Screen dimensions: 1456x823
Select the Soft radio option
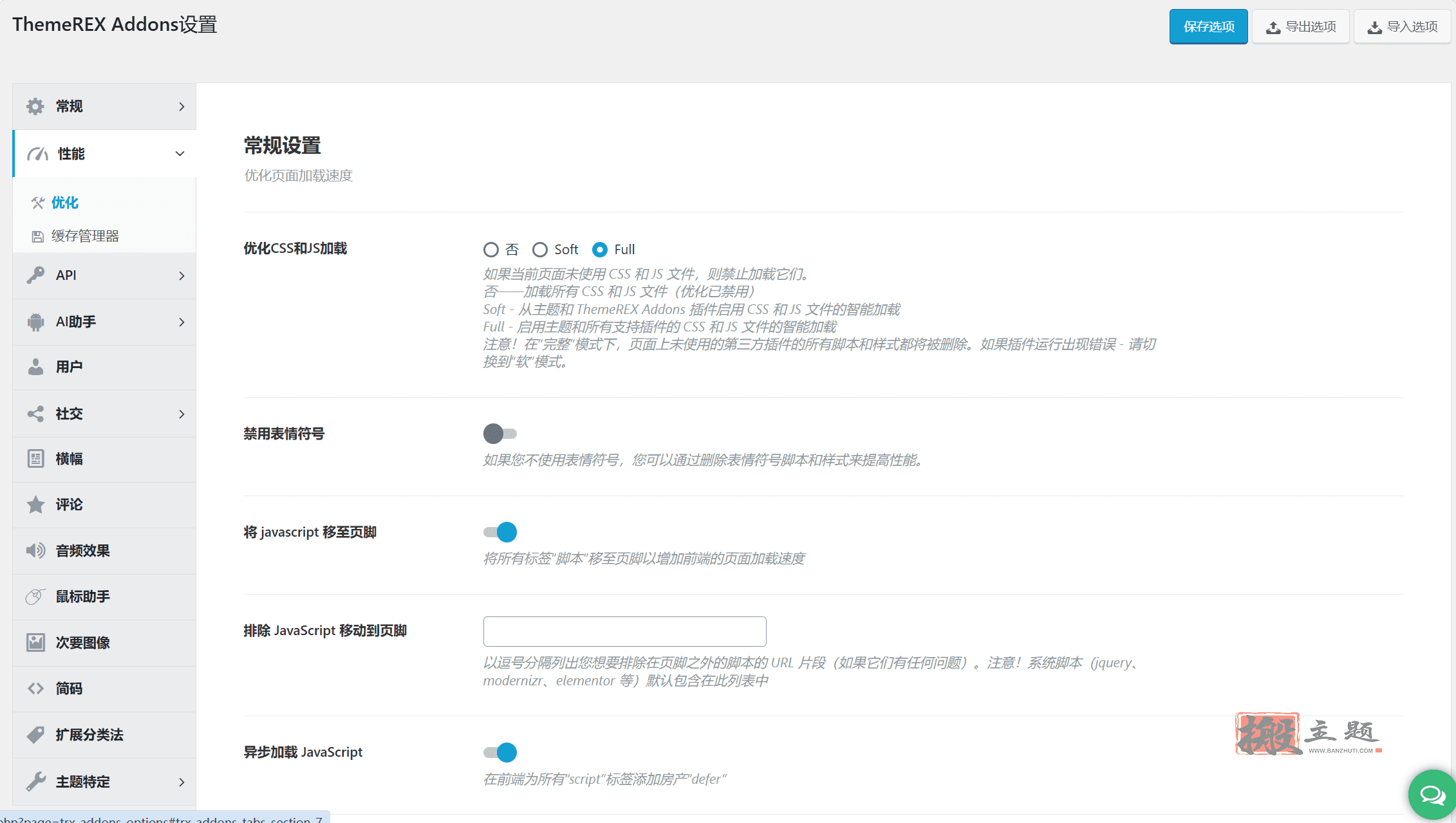[540, 250]
